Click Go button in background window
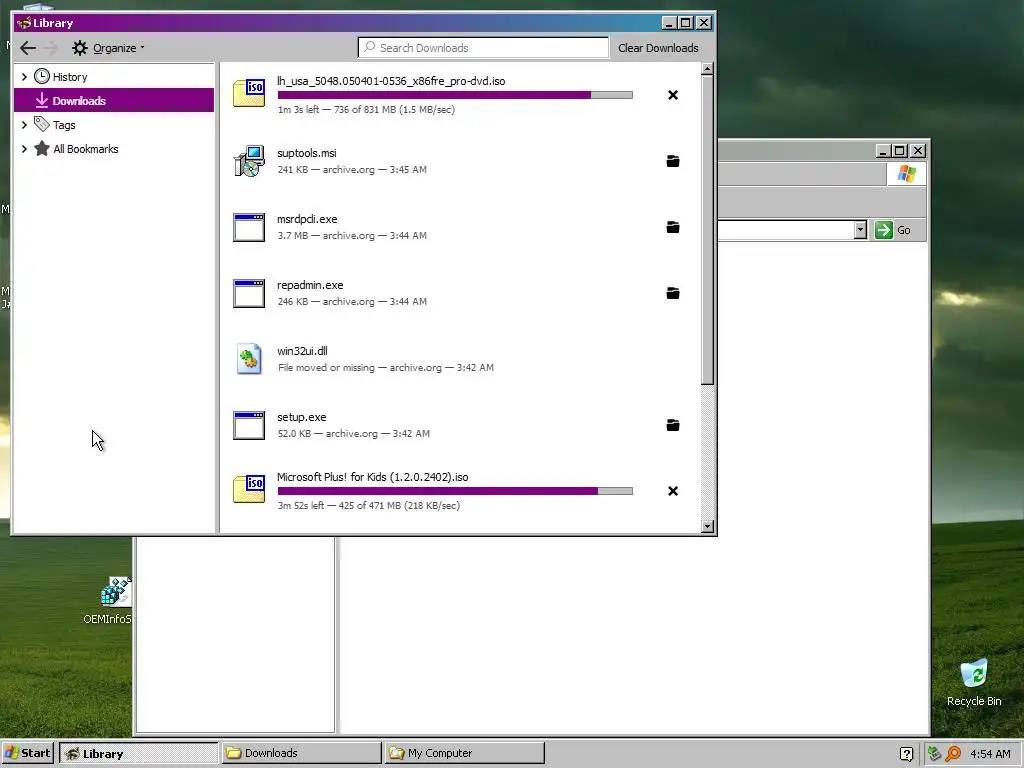Viewport: 1024px width, 768px height. point(893,230)
